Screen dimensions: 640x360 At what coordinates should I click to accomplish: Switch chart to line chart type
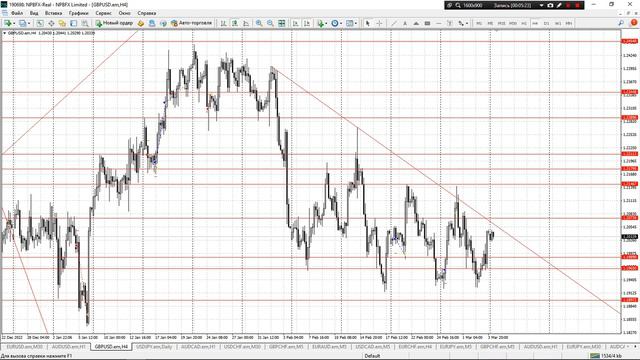pos(246,23)
